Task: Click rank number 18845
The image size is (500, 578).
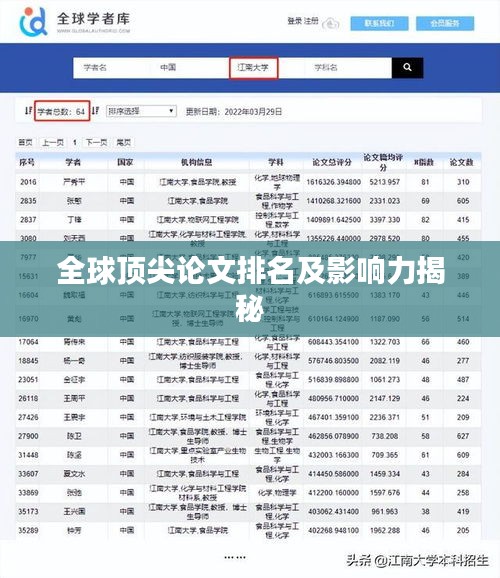Action: [28, 361]
